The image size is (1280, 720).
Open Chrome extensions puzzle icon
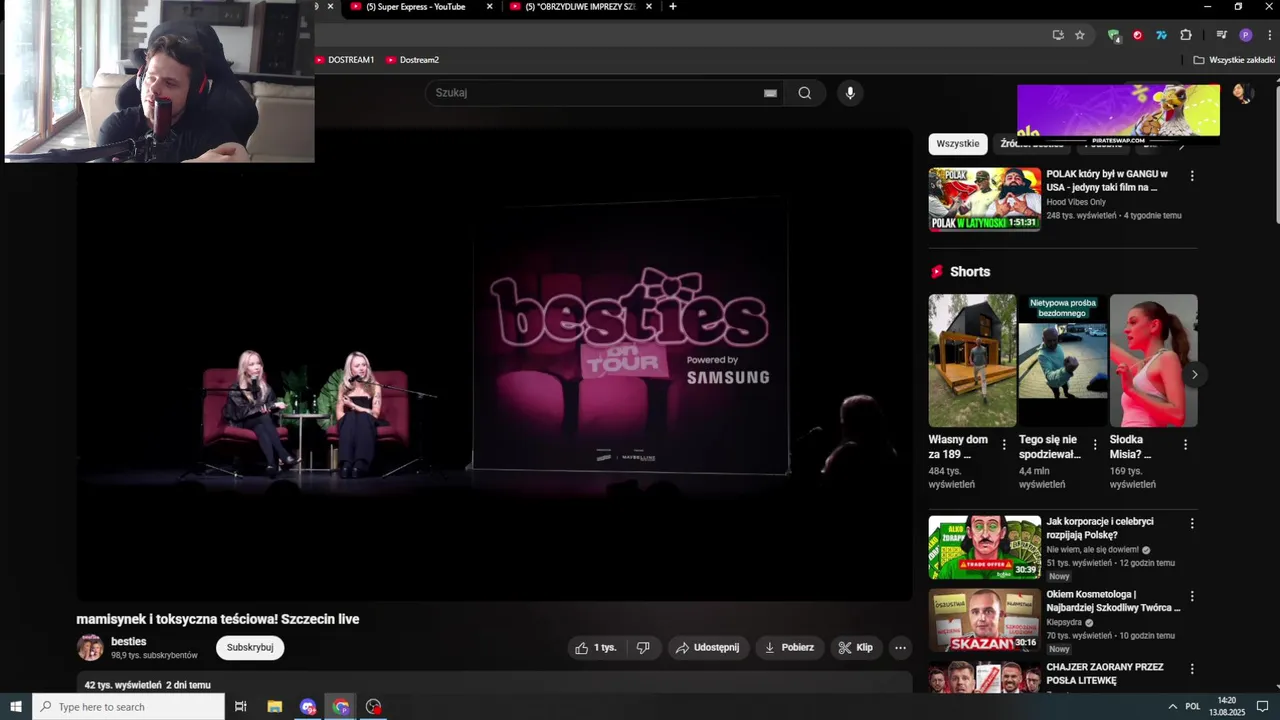coord(1186,35)
